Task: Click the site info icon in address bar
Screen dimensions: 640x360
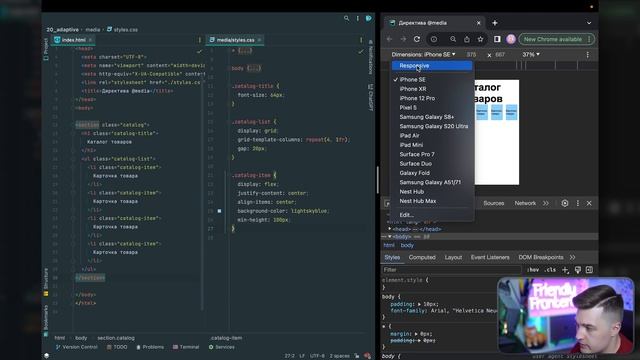Action: pos(433,39)
